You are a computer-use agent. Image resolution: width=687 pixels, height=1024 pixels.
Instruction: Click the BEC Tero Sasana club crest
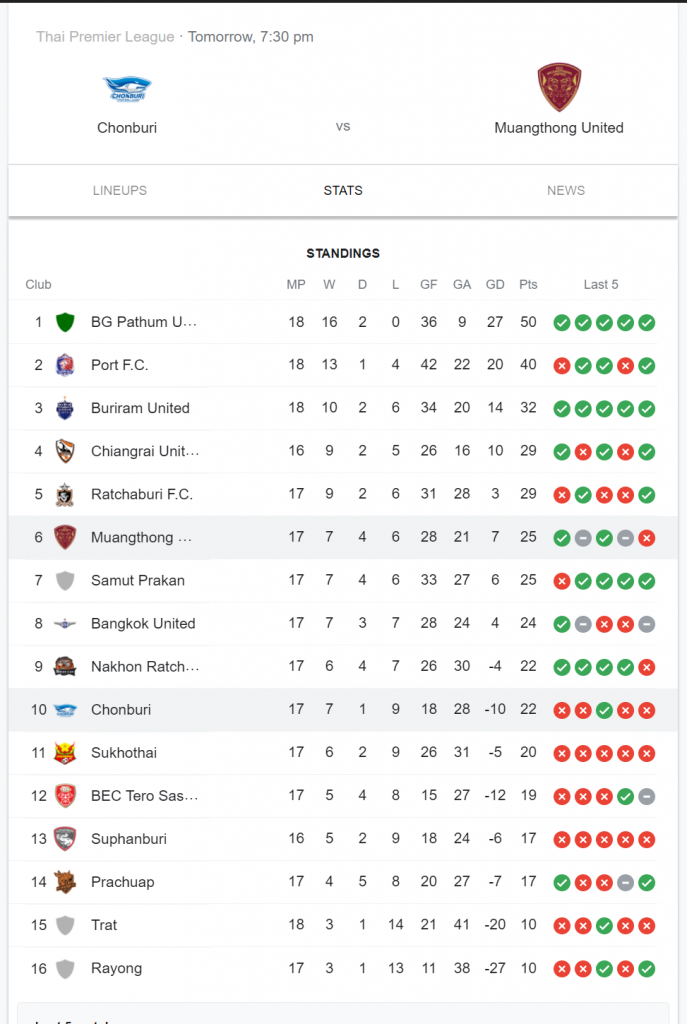coord(65,796)
